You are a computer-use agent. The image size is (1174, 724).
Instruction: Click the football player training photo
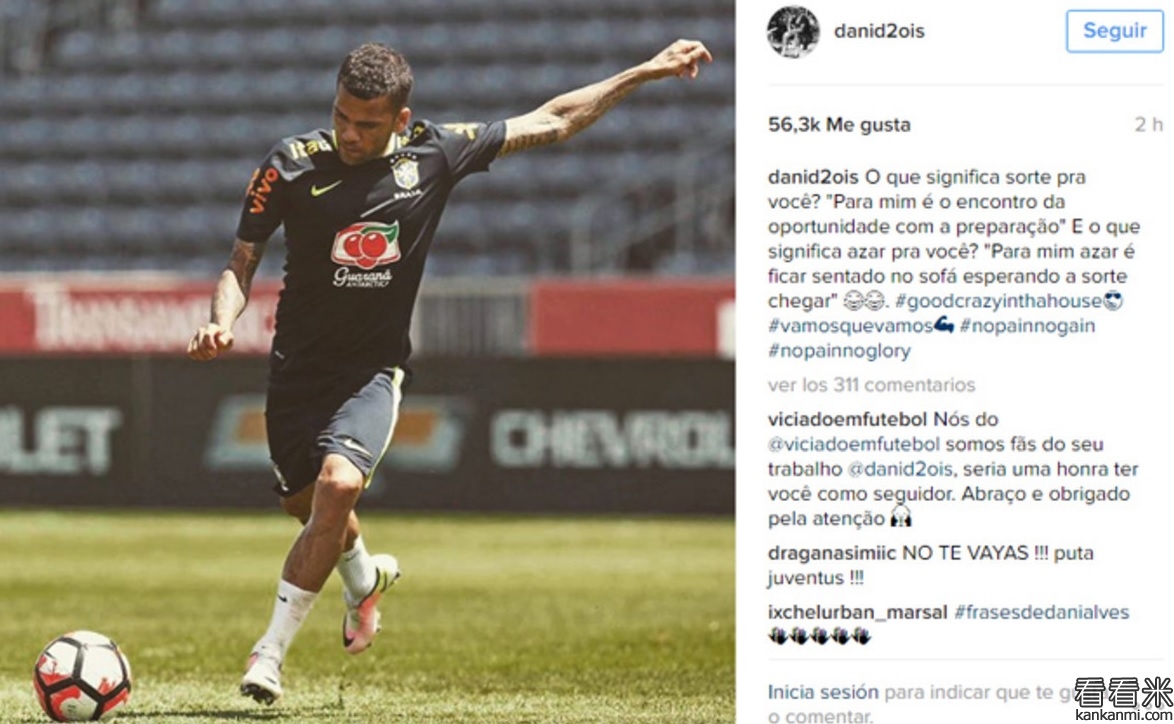[x=367, y=362]
